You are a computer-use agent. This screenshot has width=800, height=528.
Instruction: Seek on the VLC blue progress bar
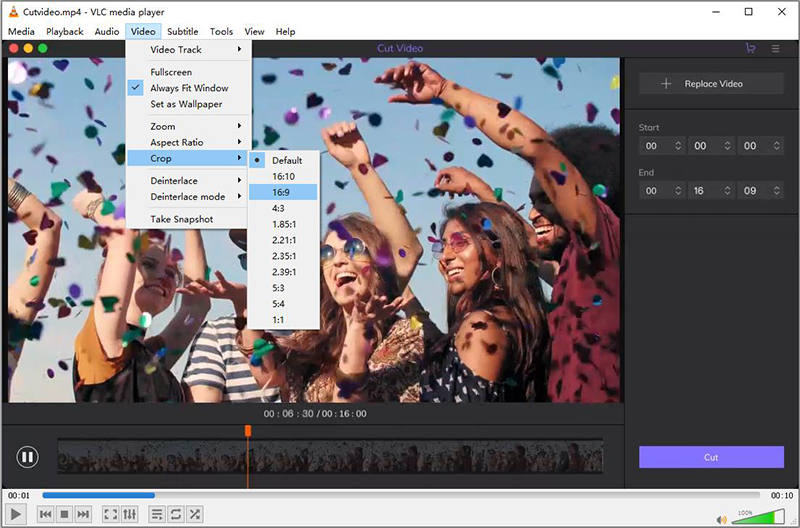(x=401, y=495)
